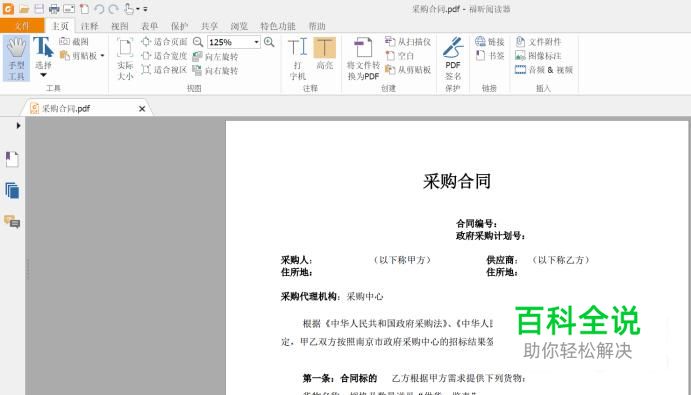Rotate view right with 向右旋转
The height and width of the screenshot is (395, 691).
tap(215, 71)
